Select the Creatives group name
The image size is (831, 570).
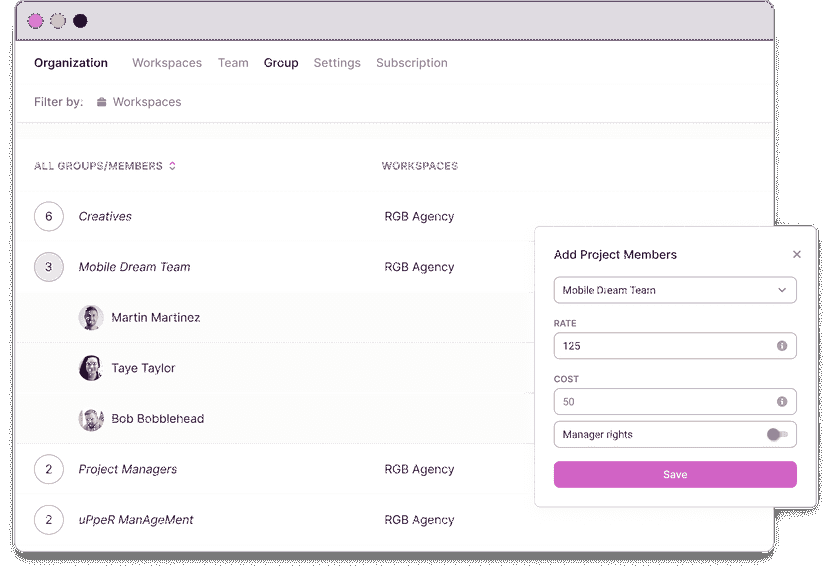tap(105, 216)
